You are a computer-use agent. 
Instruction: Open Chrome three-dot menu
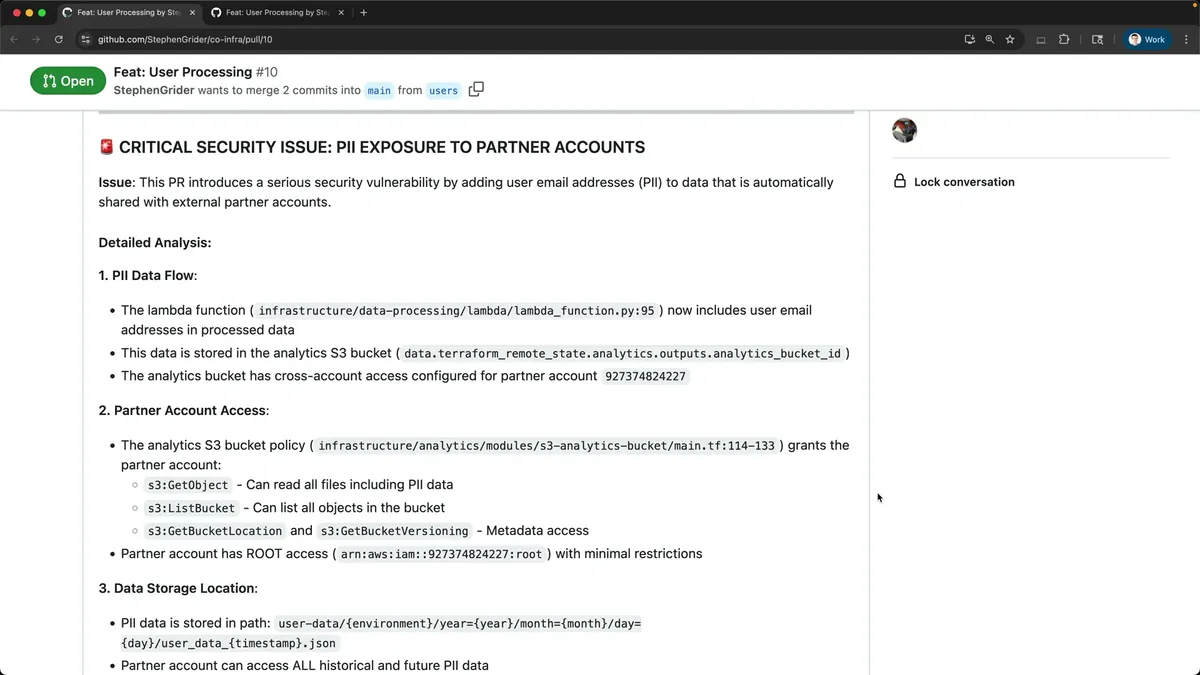point(1186,40)
